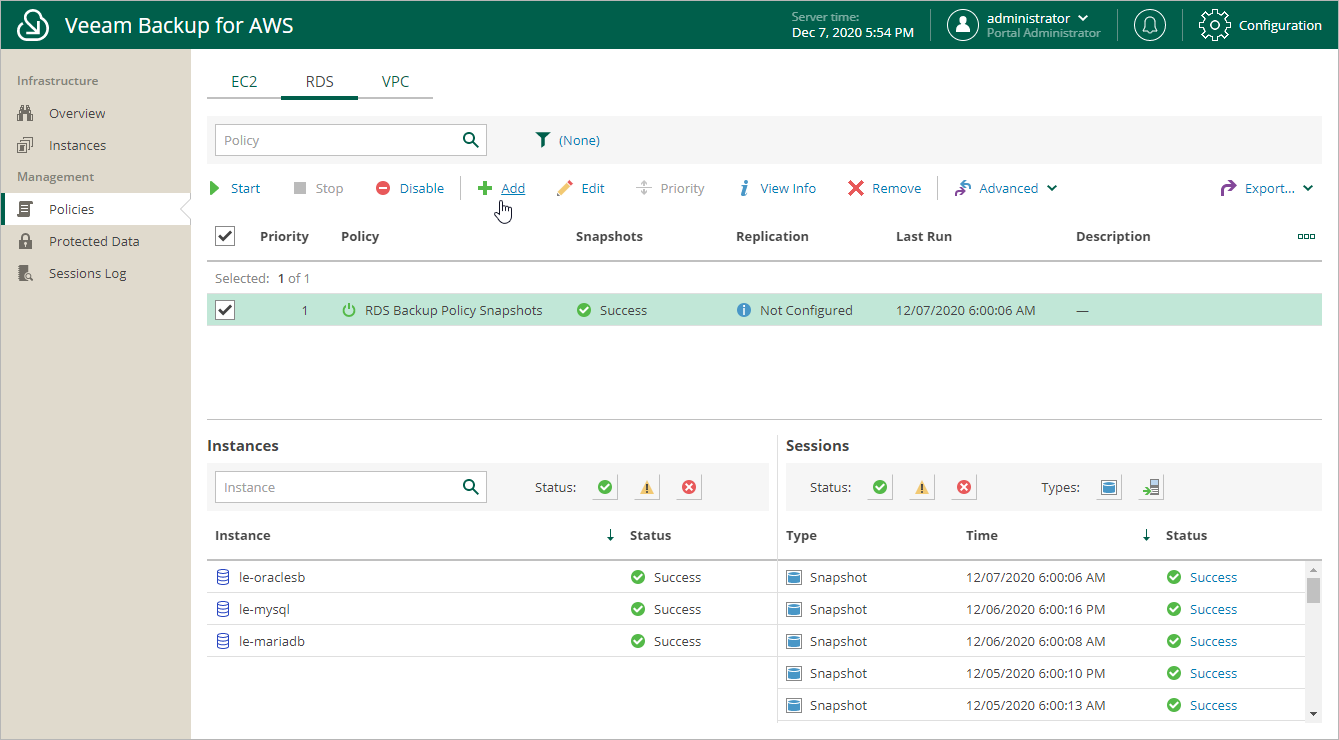Click the sessions scrollbar up arrow
The image size is (1339, 740).
coord(1314,568)
